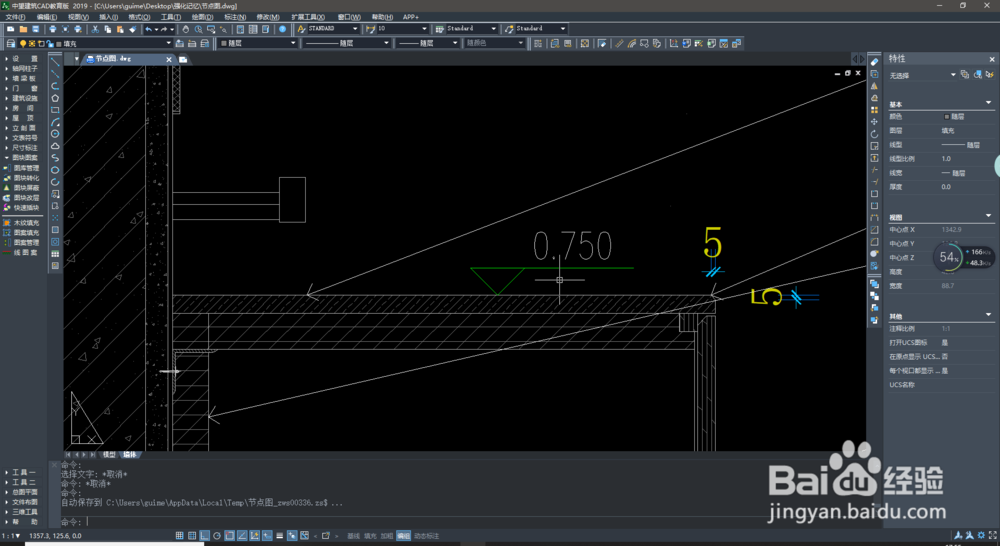Select the revision Cloud tool
1000x546 pixels.
pos(55,146)
